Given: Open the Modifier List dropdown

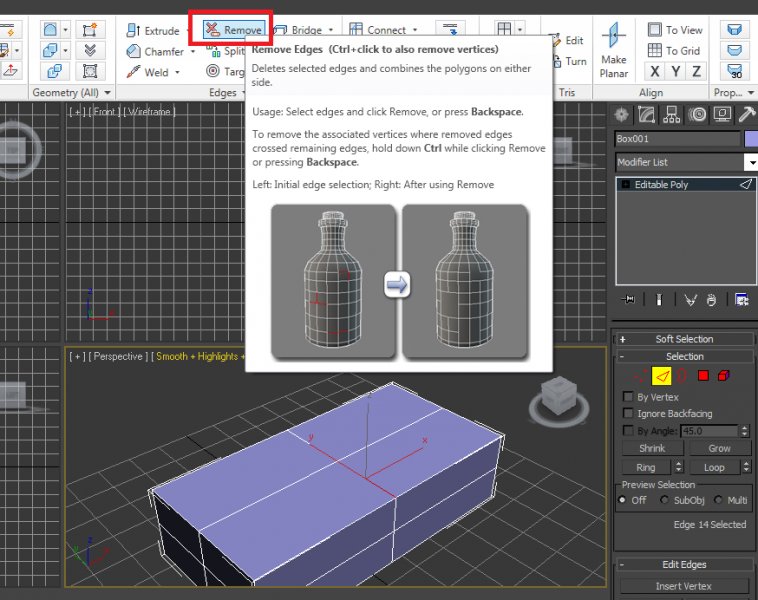Looking at the screenshot, I should coord(750,162).
